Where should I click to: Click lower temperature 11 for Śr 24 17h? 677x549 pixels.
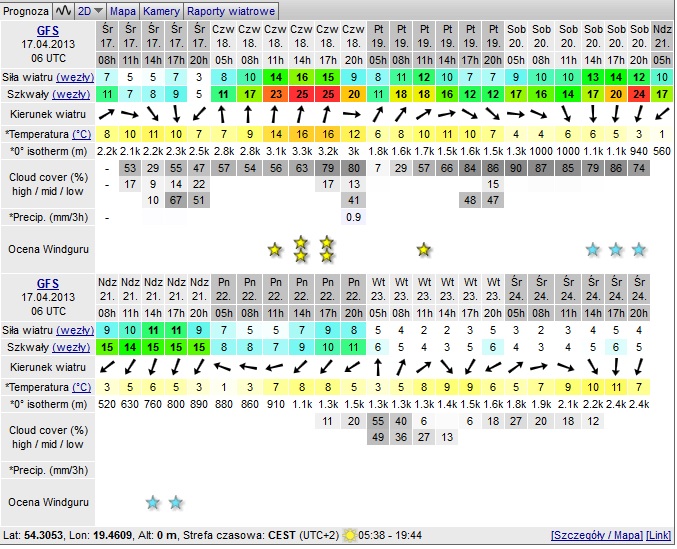click(616, 387)
